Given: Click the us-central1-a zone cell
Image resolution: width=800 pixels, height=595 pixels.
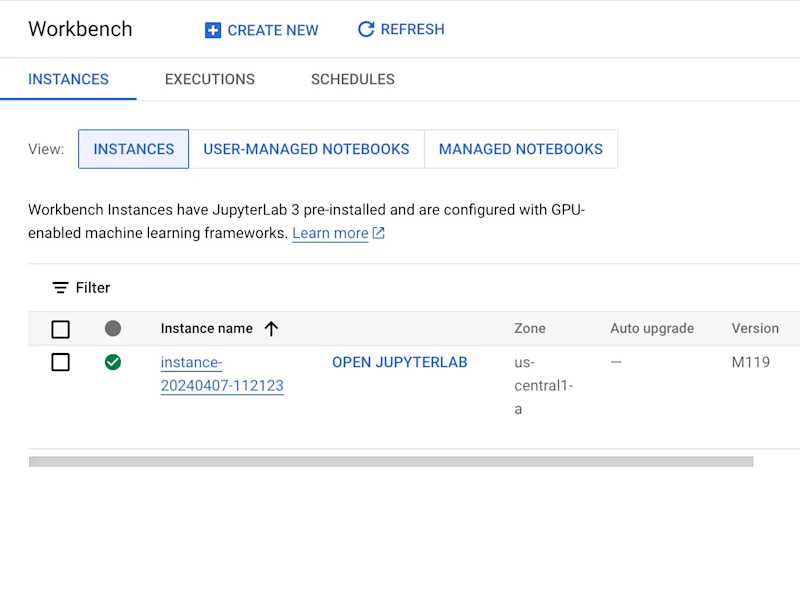Looking at the screenshot, I should (544, 386).
